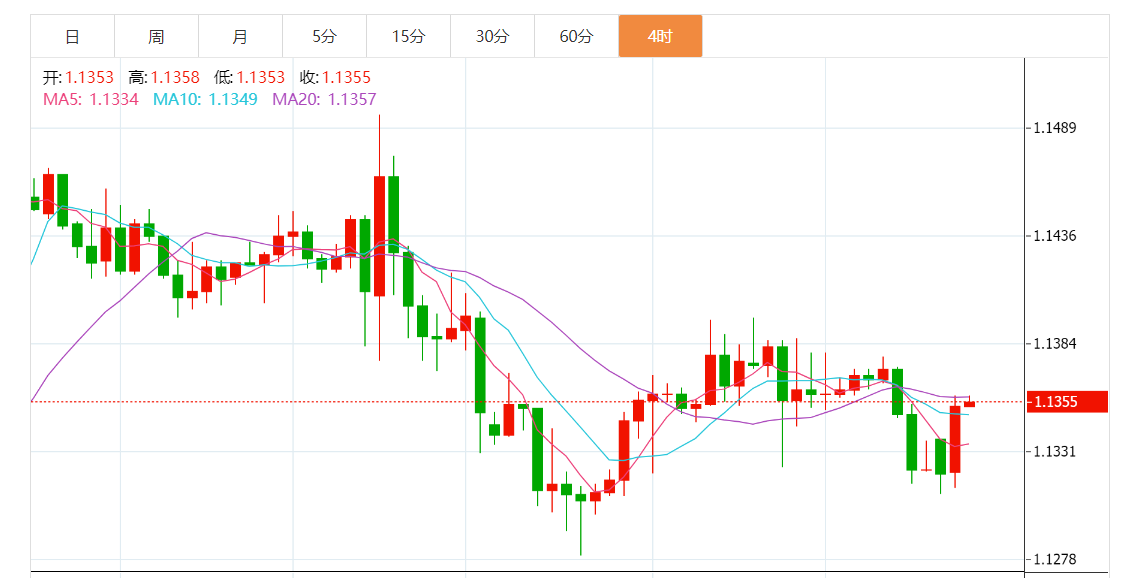
Task: Open the 月 (monthly) chart tab
Action: pyautogui.click(x=240, y=37)
